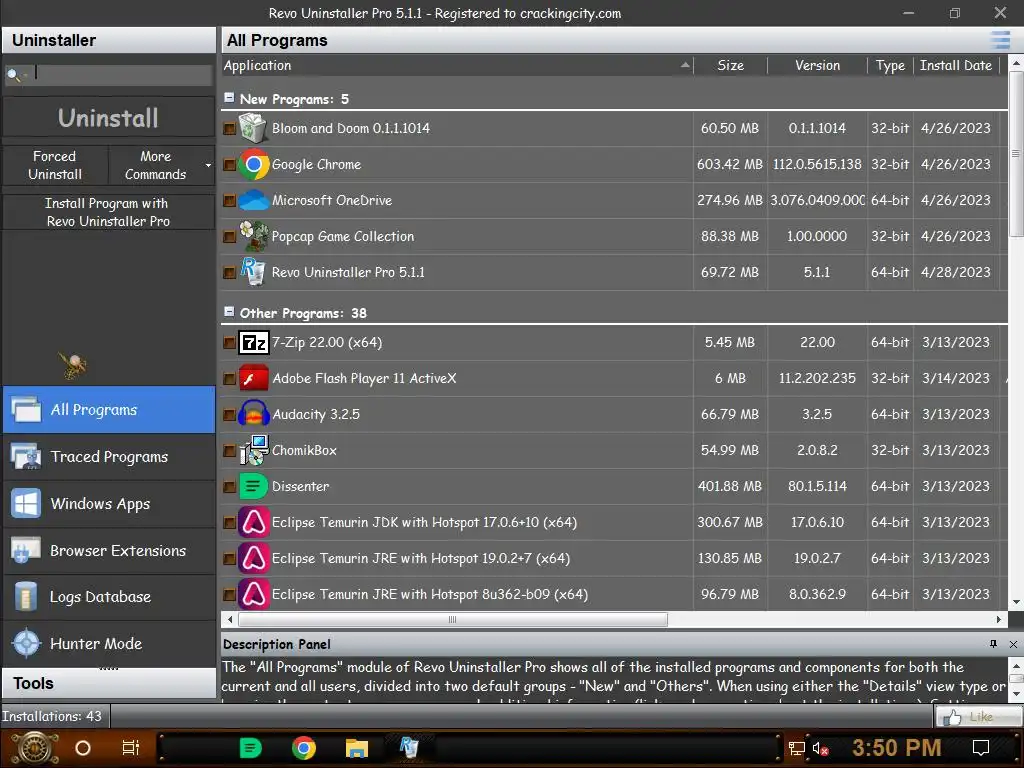Select the Adobe Flash Player icon
This screenshot has height=768, width=1024.
point(253,378)
